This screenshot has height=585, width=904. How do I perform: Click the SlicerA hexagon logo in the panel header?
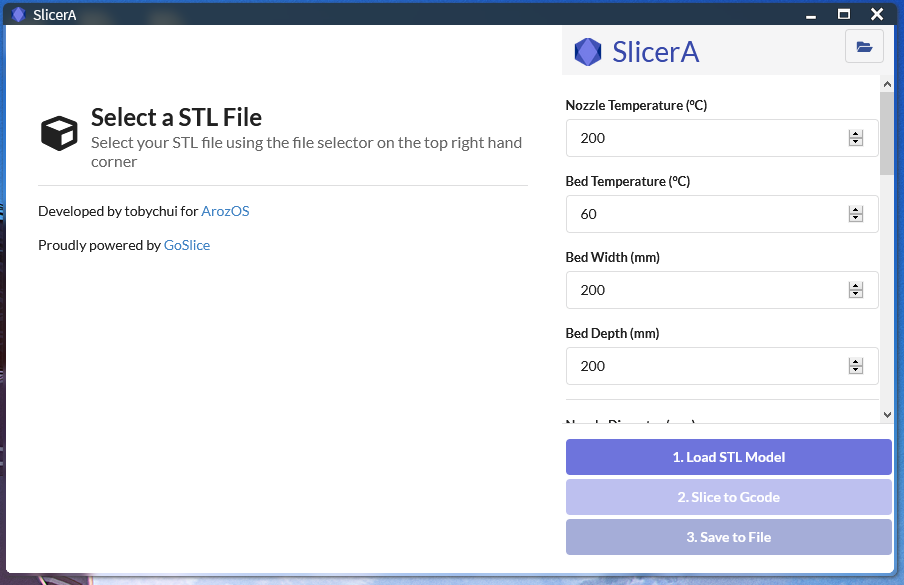pyautogui.click(x=587, y=52)
